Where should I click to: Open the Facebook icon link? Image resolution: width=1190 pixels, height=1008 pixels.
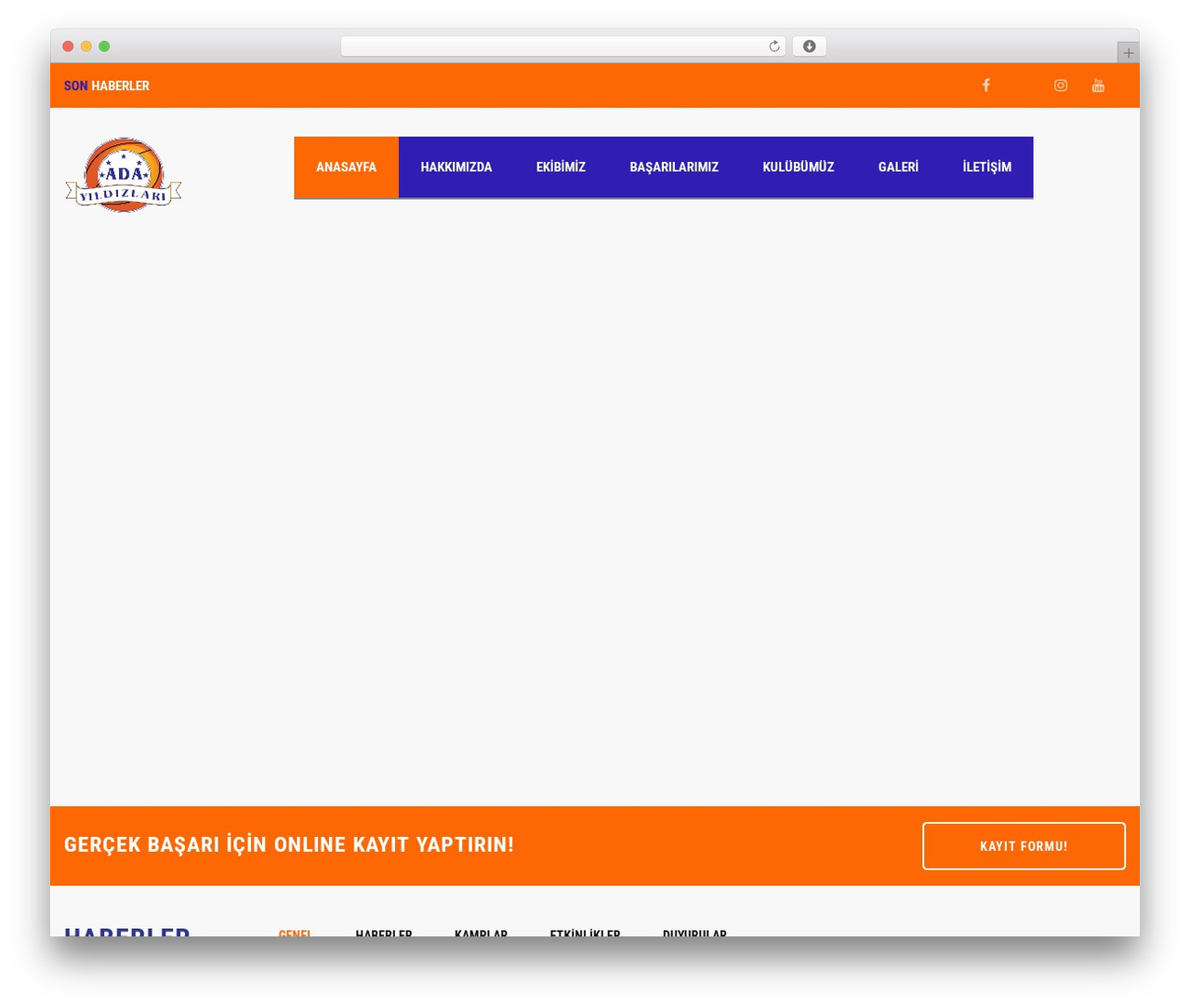point(986,86)
